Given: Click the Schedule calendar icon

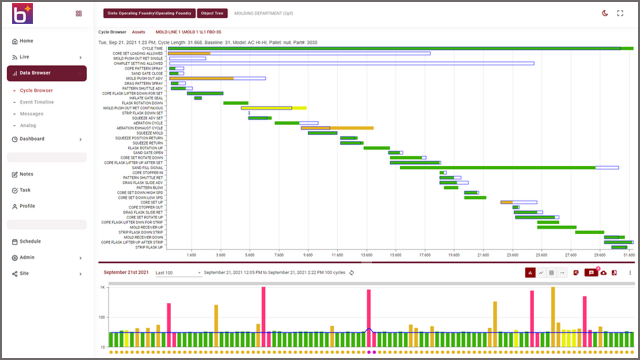Looking at the screenshot, I should tap(15, 242).
